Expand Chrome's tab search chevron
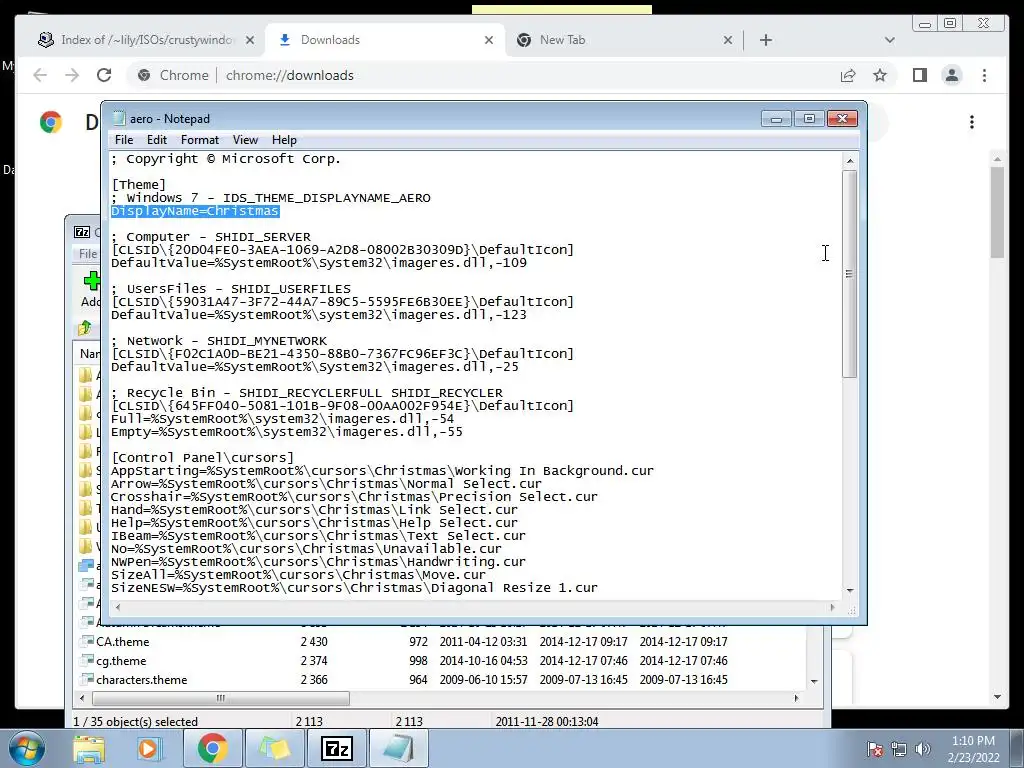 [889, 40]
